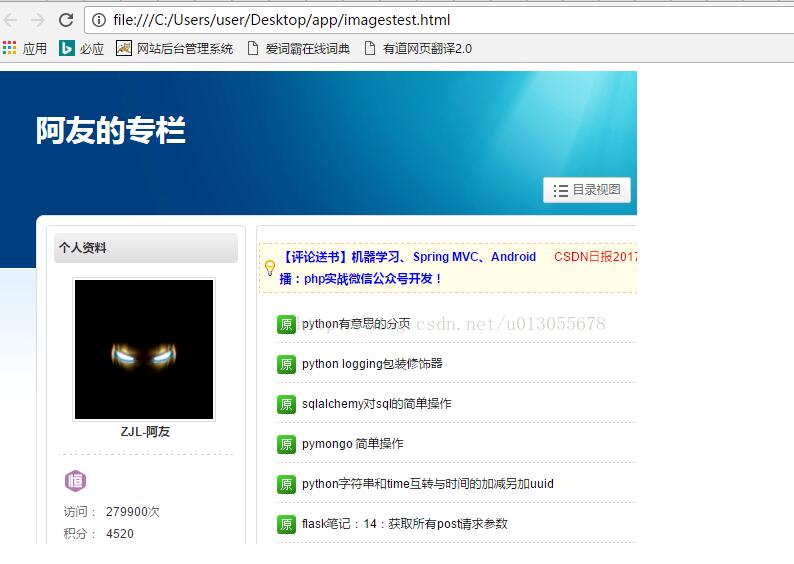The width and height of the screenshot is (794, 564).
Task: Click the 阿友的专栏 blog title
Action: (111, 130)
